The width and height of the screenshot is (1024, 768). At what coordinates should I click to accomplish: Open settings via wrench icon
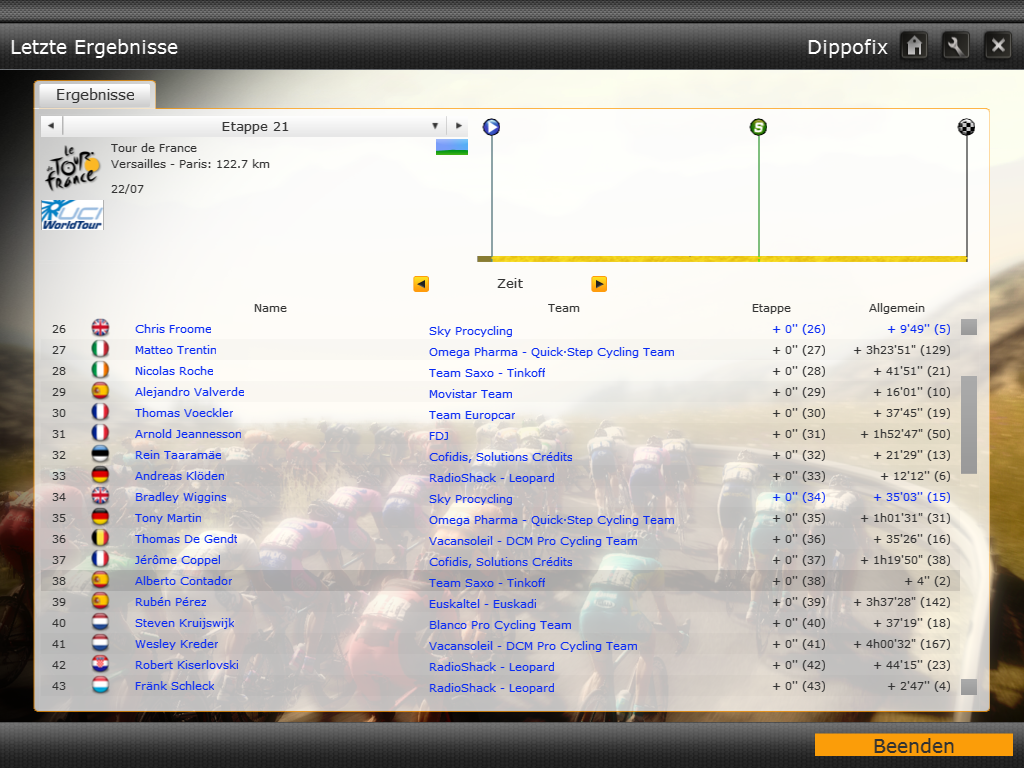(x=956, y=46)
